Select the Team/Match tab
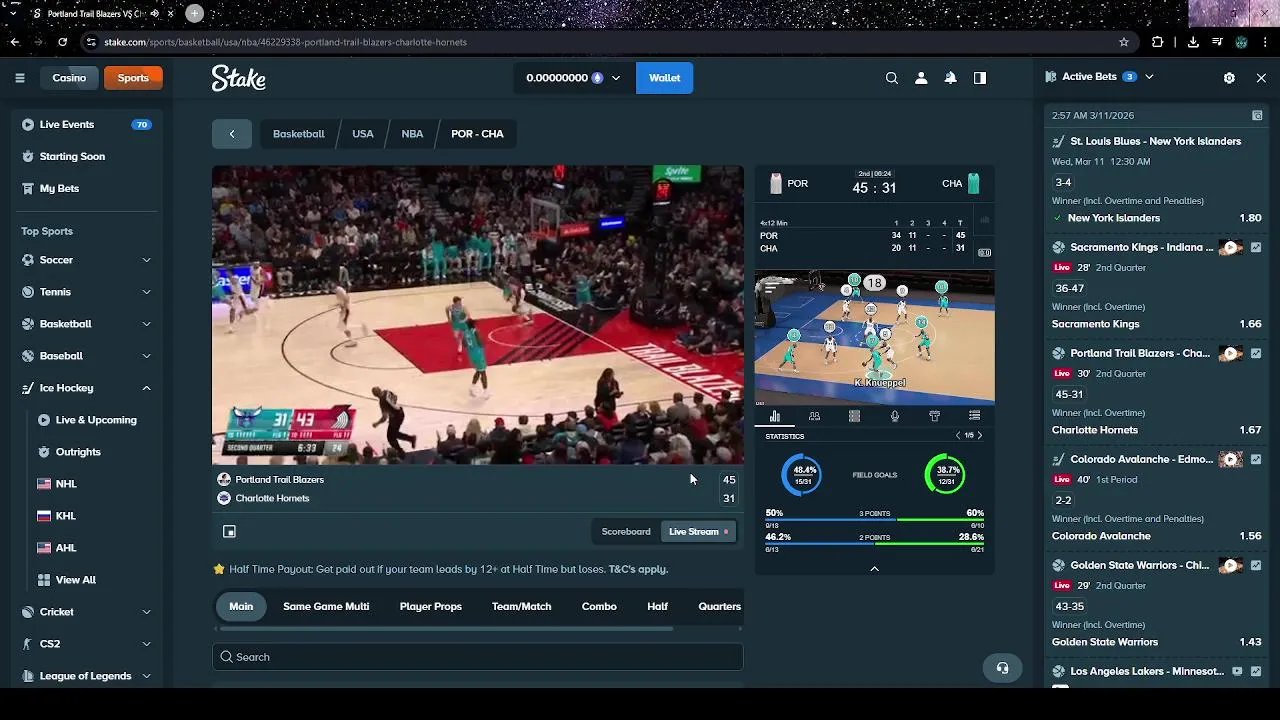The image size is (1280, 720). [521, 607]
